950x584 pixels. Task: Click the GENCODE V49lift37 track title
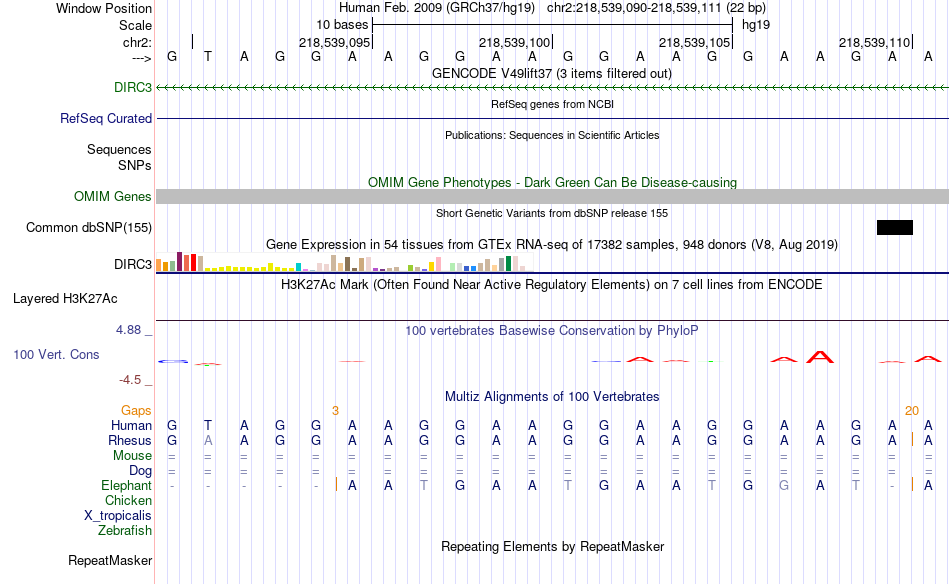tap(552, 73)
